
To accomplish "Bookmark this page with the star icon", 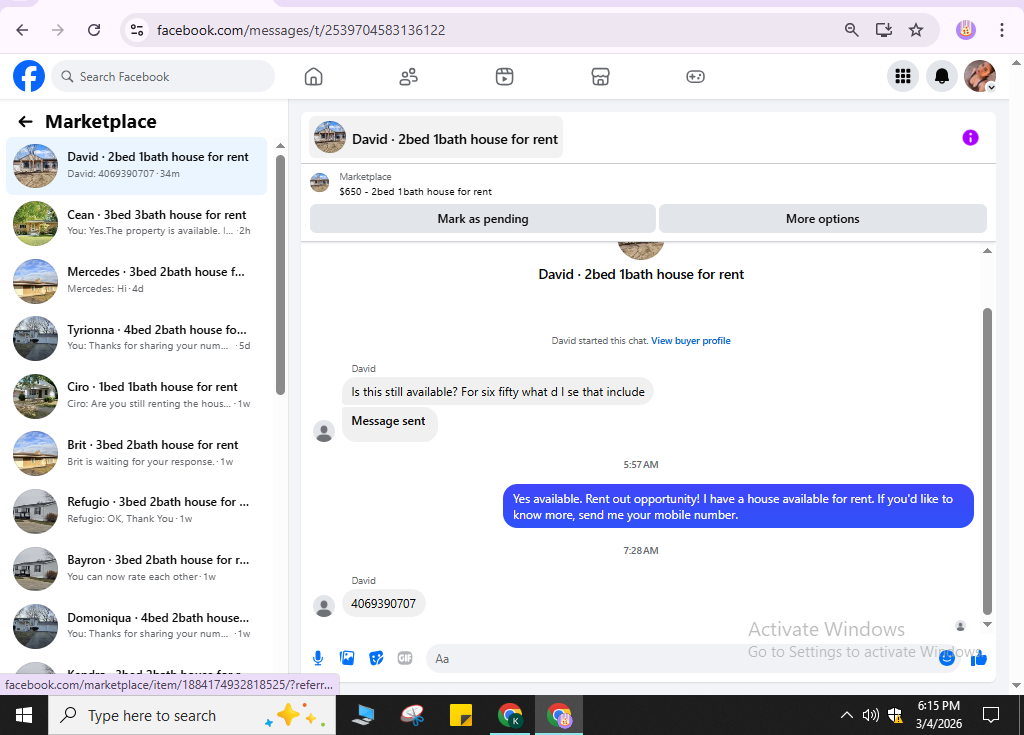I will [916, 30].
